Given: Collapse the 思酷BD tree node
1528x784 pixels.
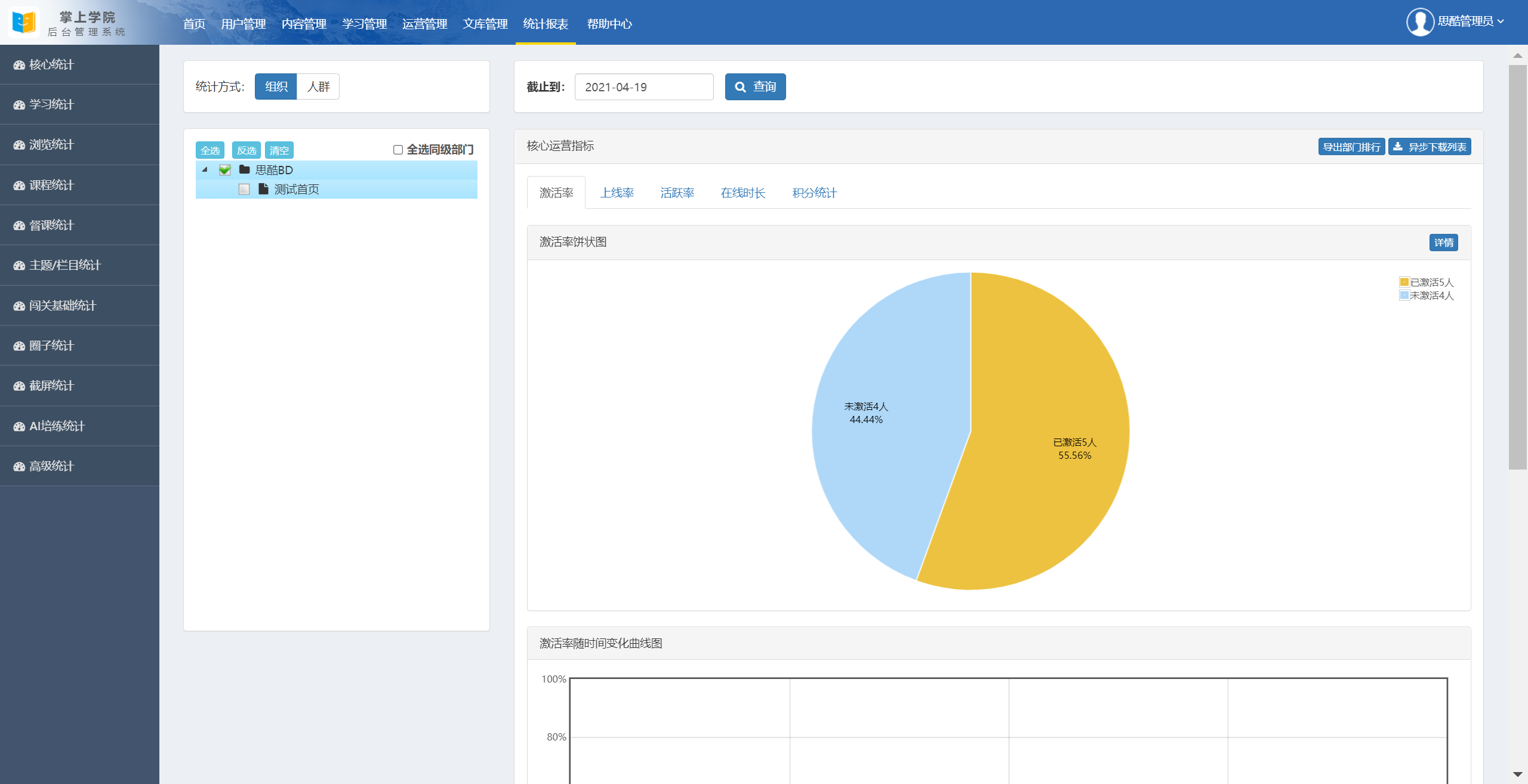Looking at the screenshot, I should [205, 169].
